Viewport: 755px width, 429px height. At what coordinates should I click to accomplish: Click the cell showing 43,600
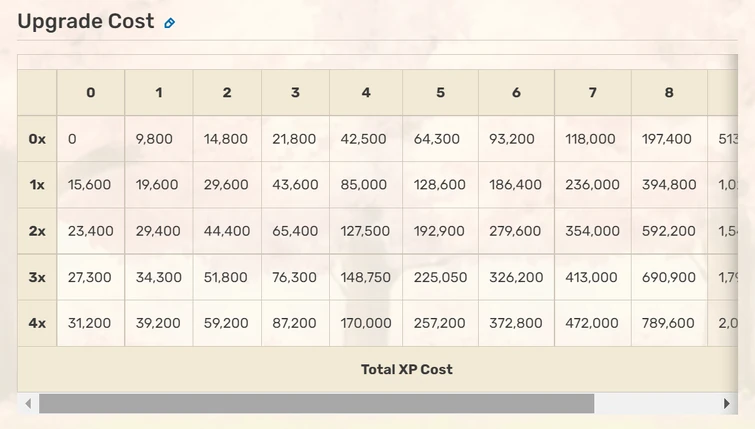pyautogui.click(x=295, y=185)
